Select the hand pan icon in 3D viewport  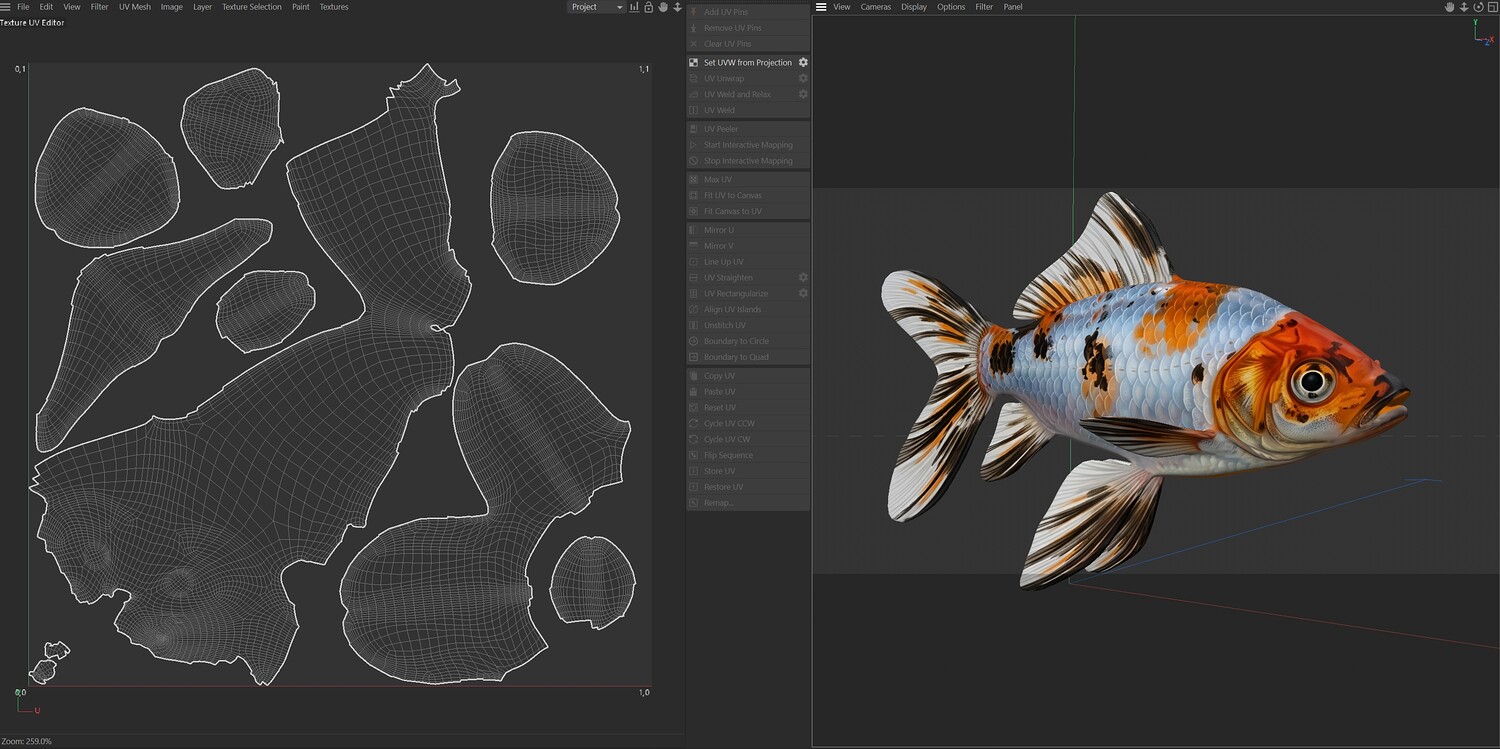tap(1450, 7)
